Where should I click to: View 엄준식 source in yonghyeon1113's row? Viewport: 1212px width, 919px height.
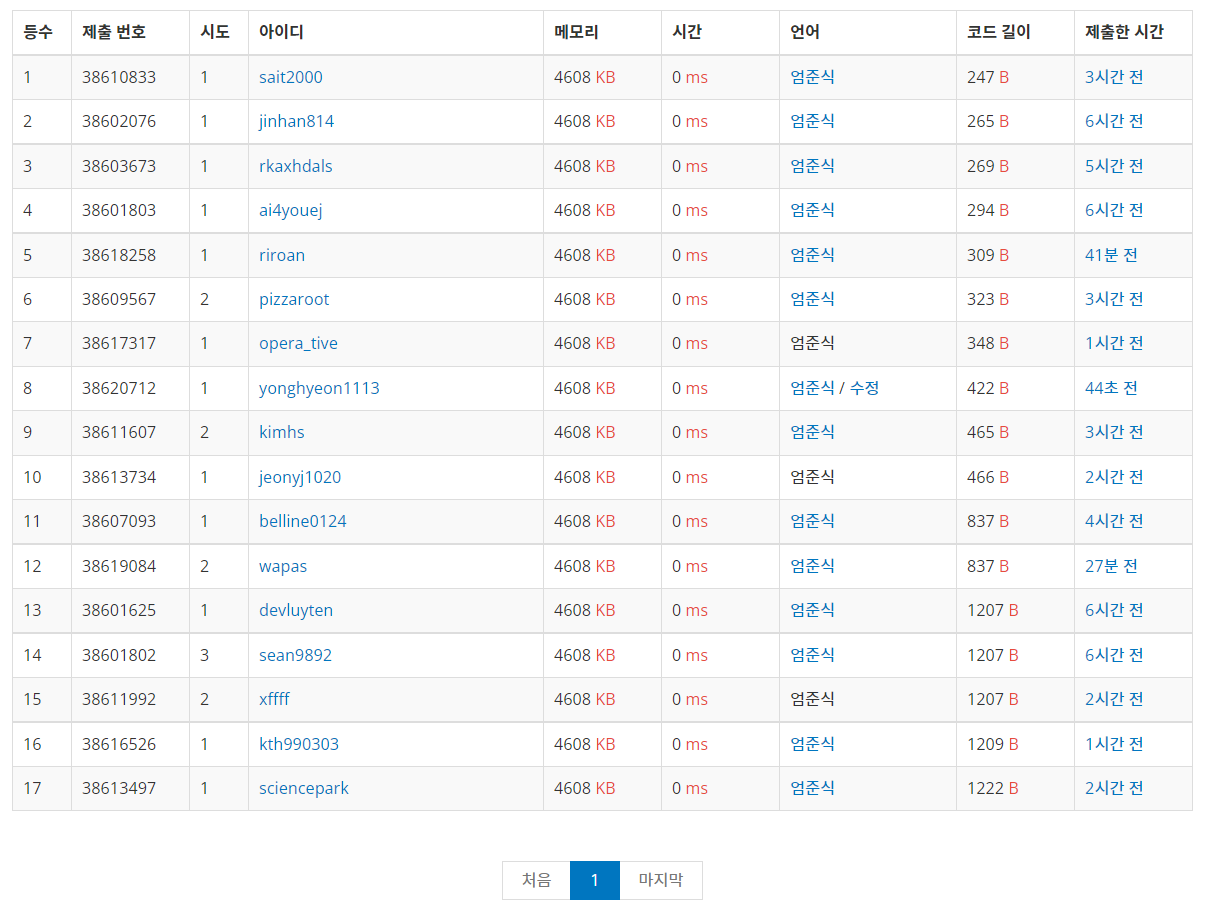point(812,388)
